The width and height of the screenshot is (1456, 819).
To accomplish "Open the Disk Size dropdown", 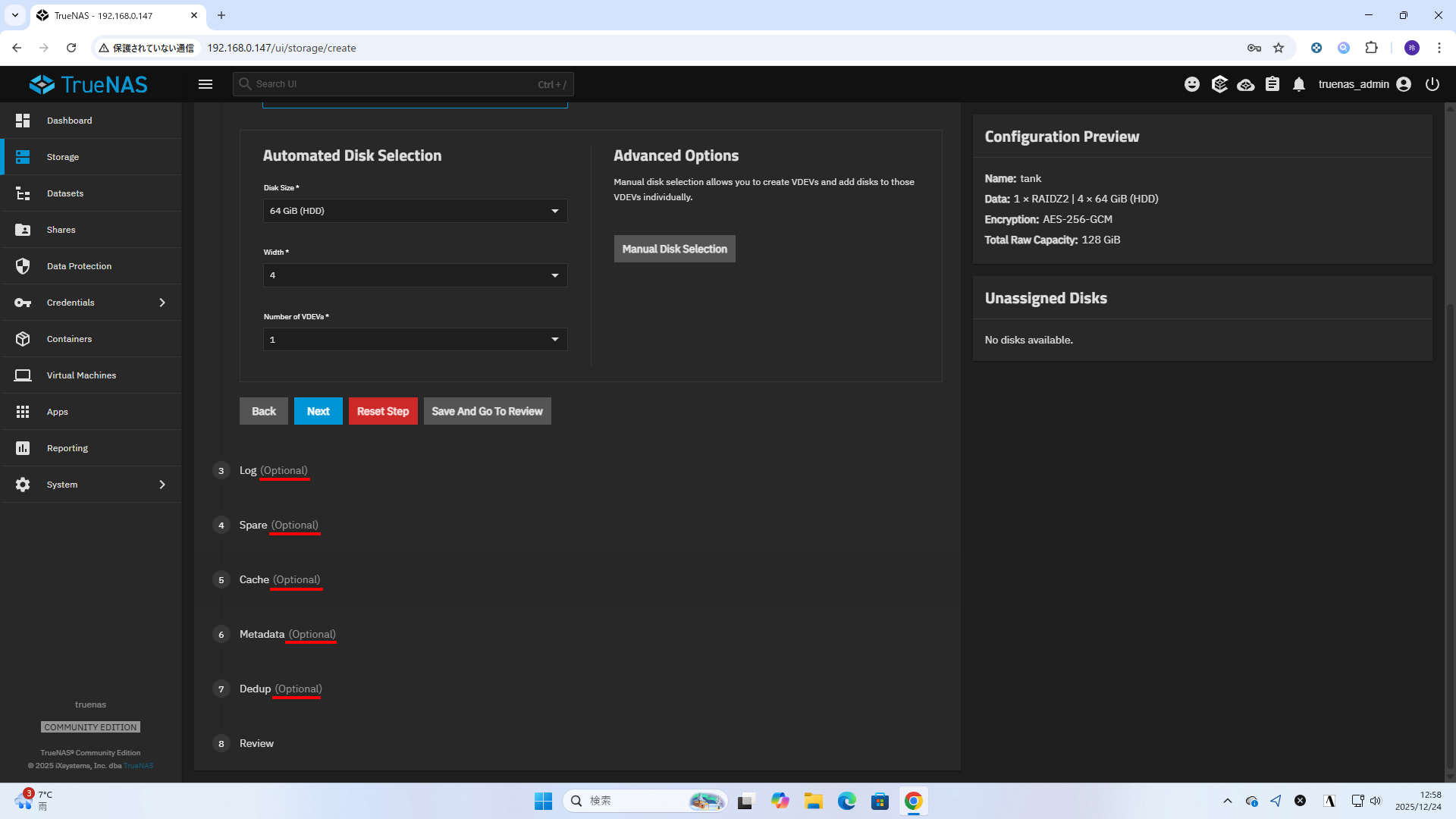I will (415, 211).
